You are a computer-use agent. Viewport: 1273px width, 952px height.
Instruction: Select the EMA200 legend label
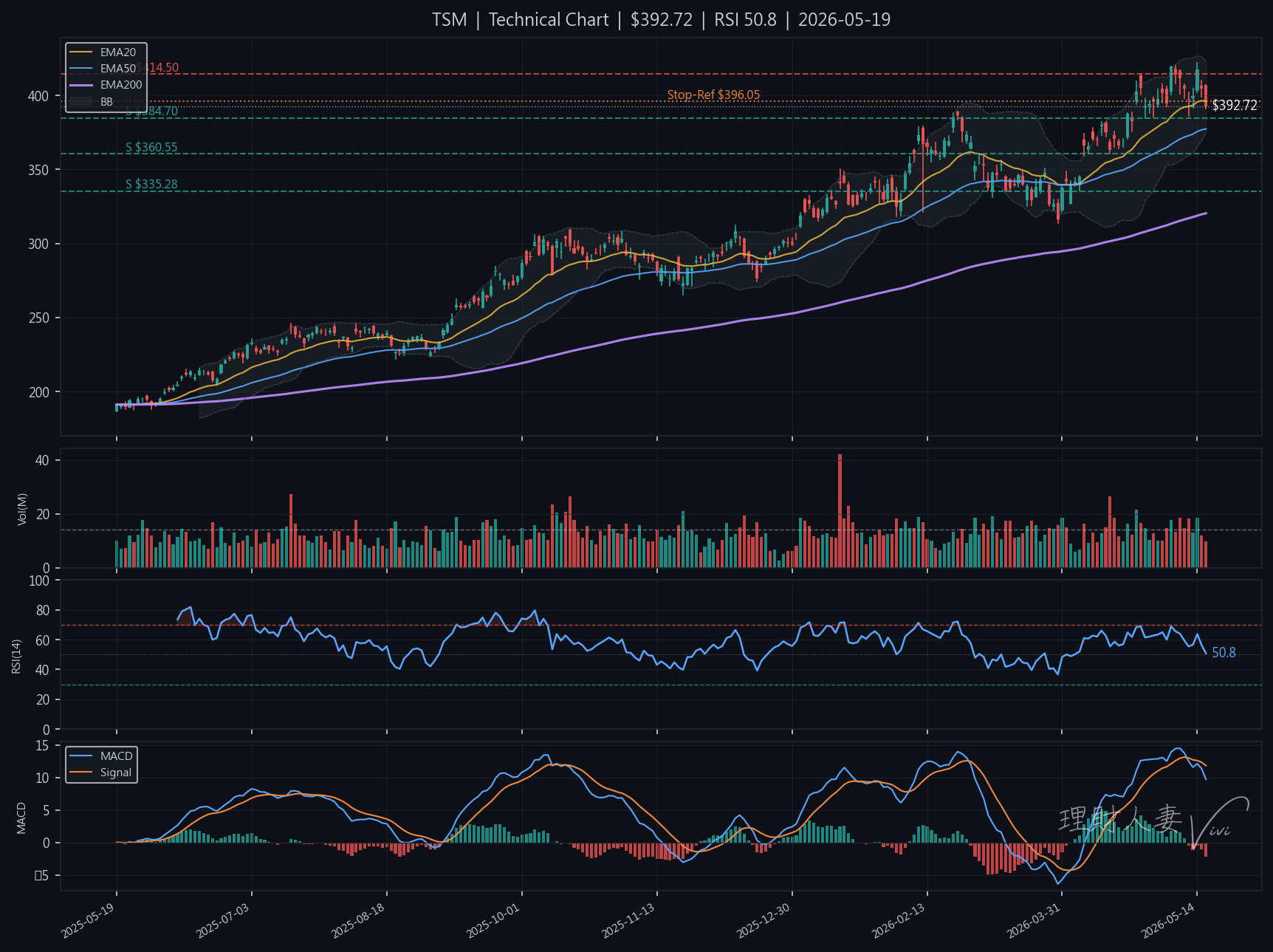click(121, 85)
